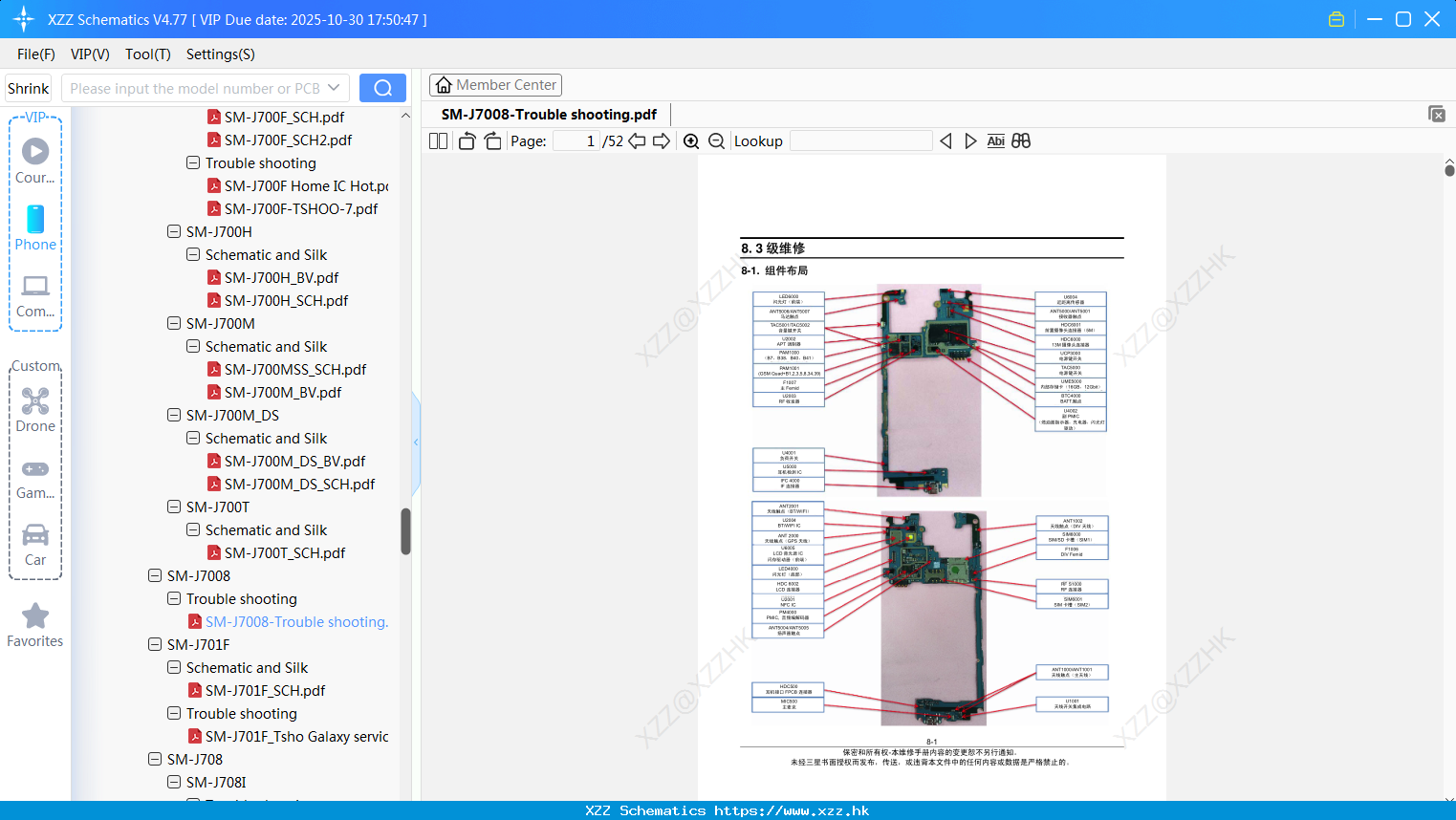Click the sidebar collapse handle
This screenshot has height=820, width=1456.
coord(416,442)
